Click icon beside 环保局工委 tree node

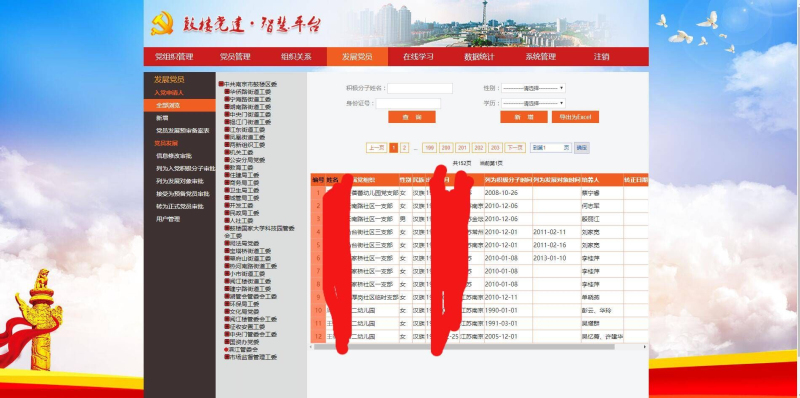[227, 304]
